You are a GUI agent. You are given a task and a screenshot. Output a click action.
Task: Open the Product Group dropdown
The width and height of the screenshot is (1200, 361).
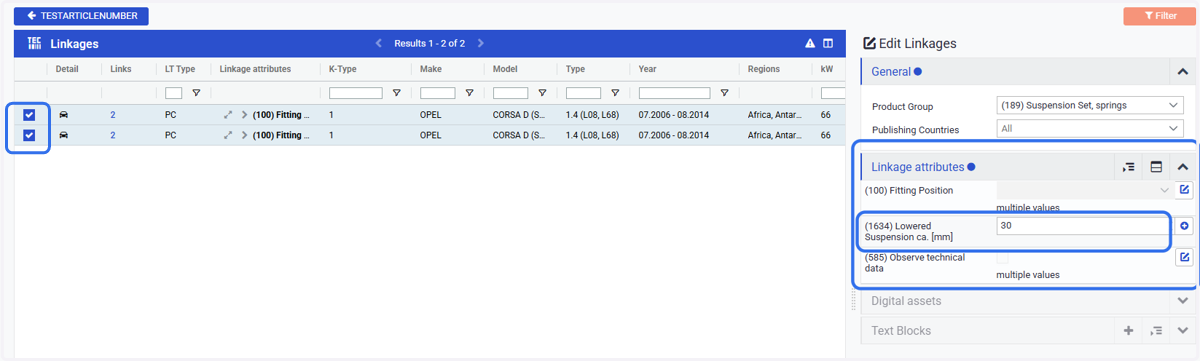pos(1090,106)
